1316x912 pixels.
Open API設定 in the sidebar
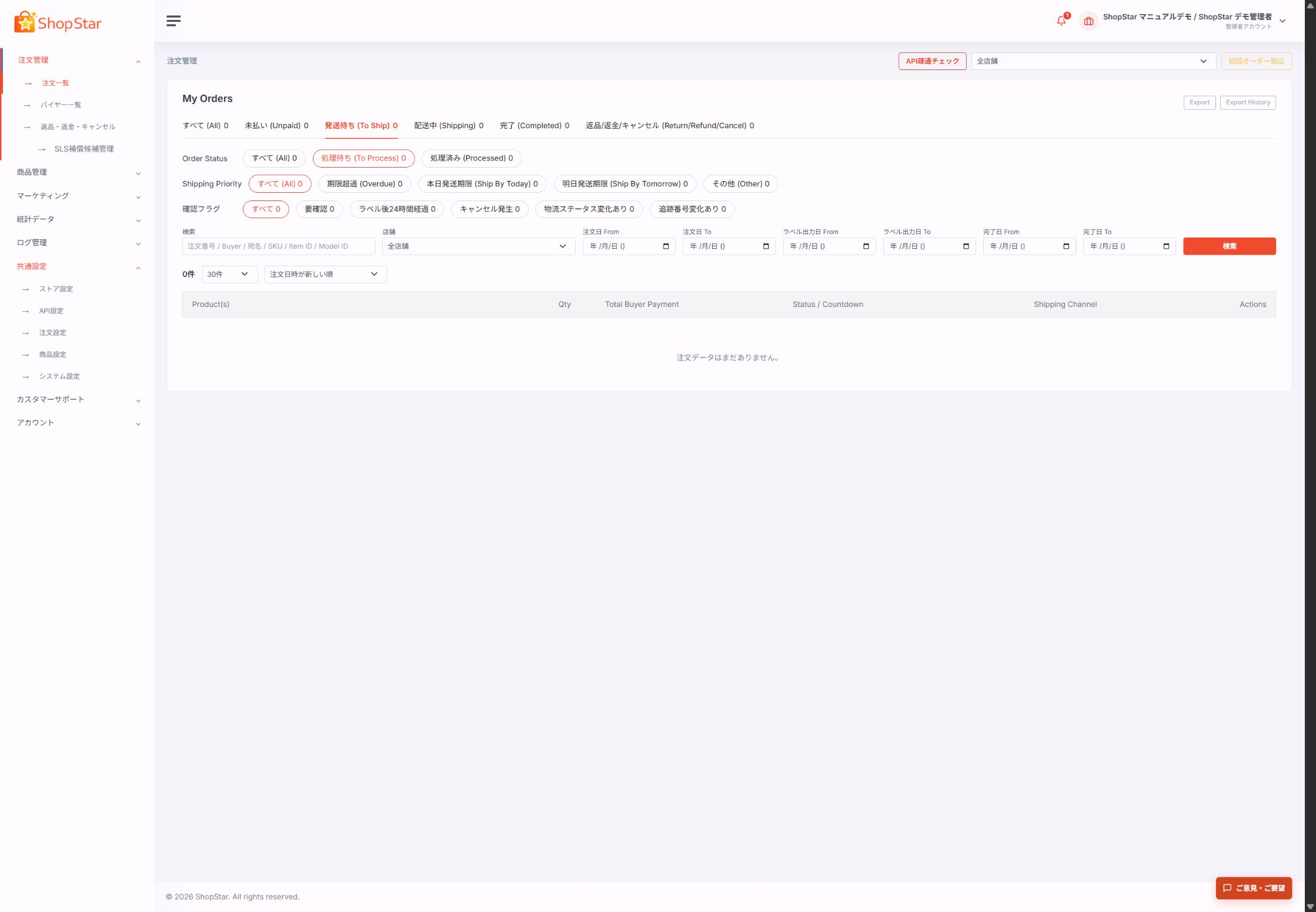tap(51, 311)
